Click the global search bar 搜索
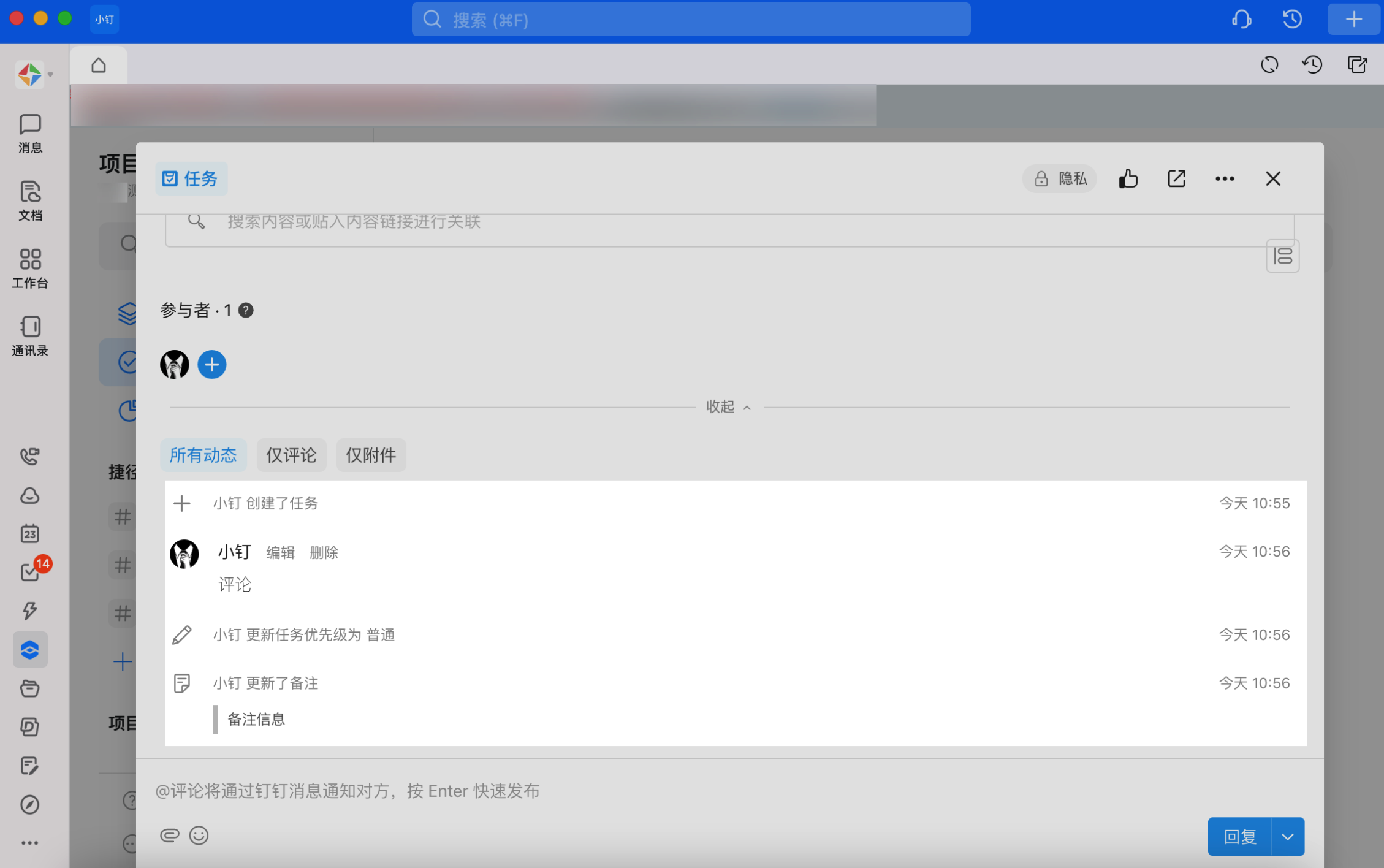Screen dimensions: 1384x868 point(691,20)
